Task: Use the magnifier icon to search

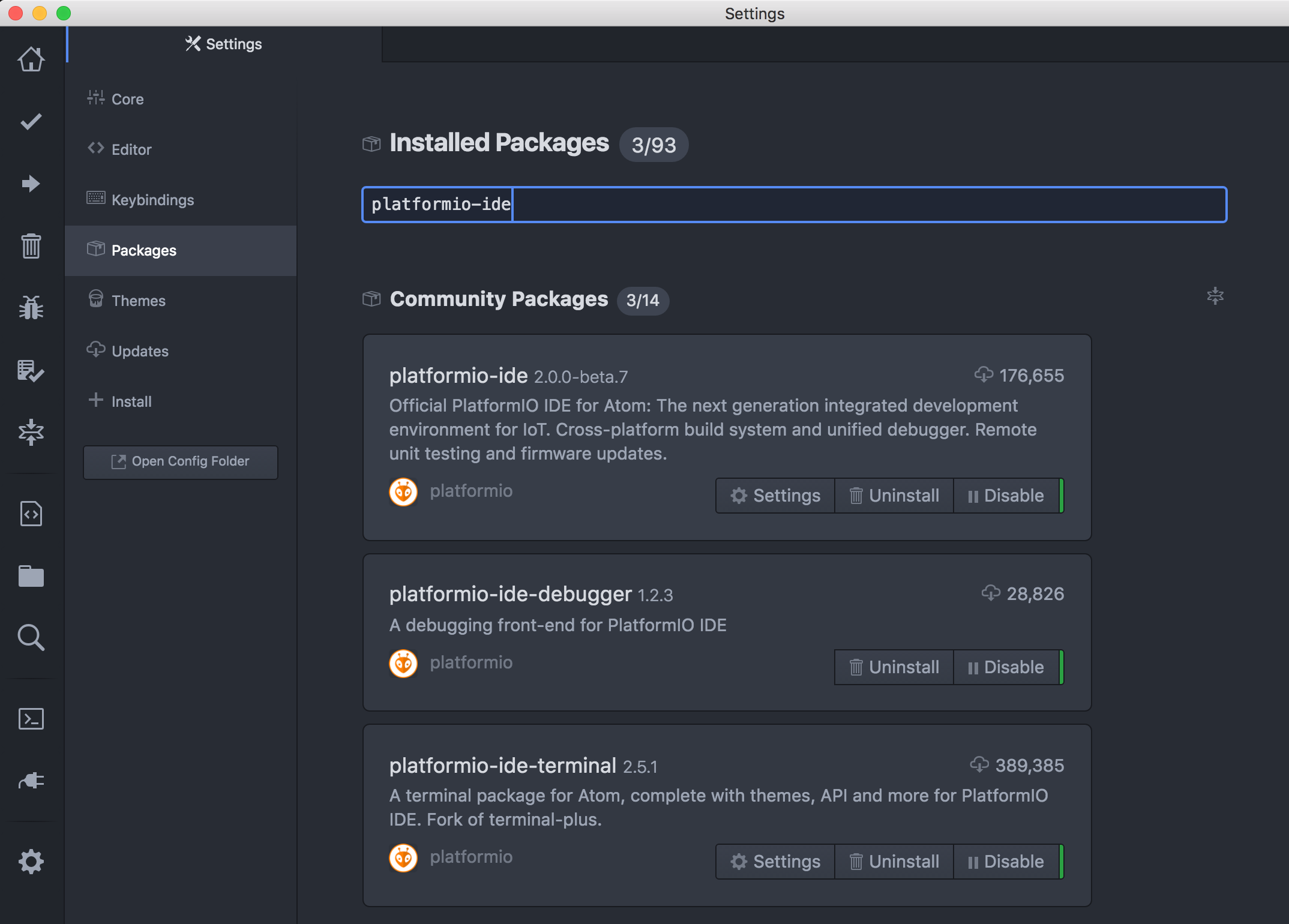Action: coord(31,638)
